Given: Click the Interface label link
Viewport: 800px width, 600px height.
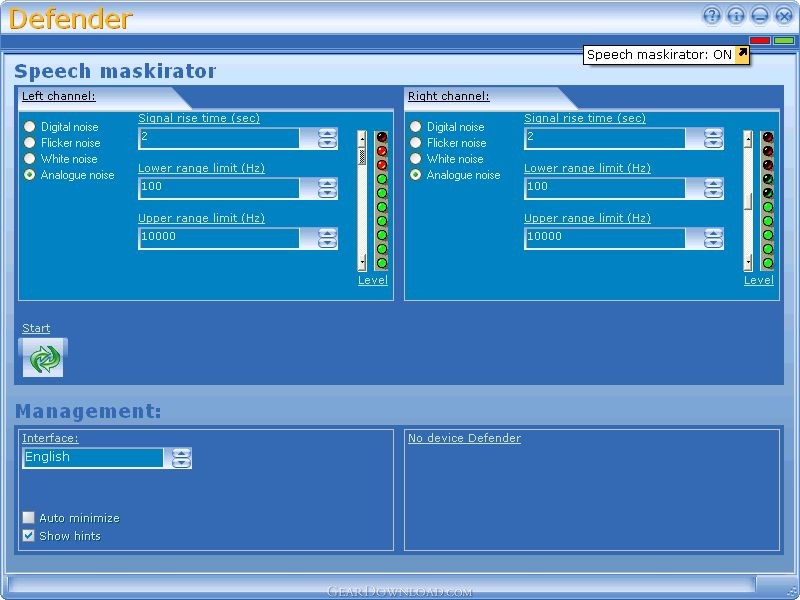Looking at the screenshot, I should [x=50, y=438].
